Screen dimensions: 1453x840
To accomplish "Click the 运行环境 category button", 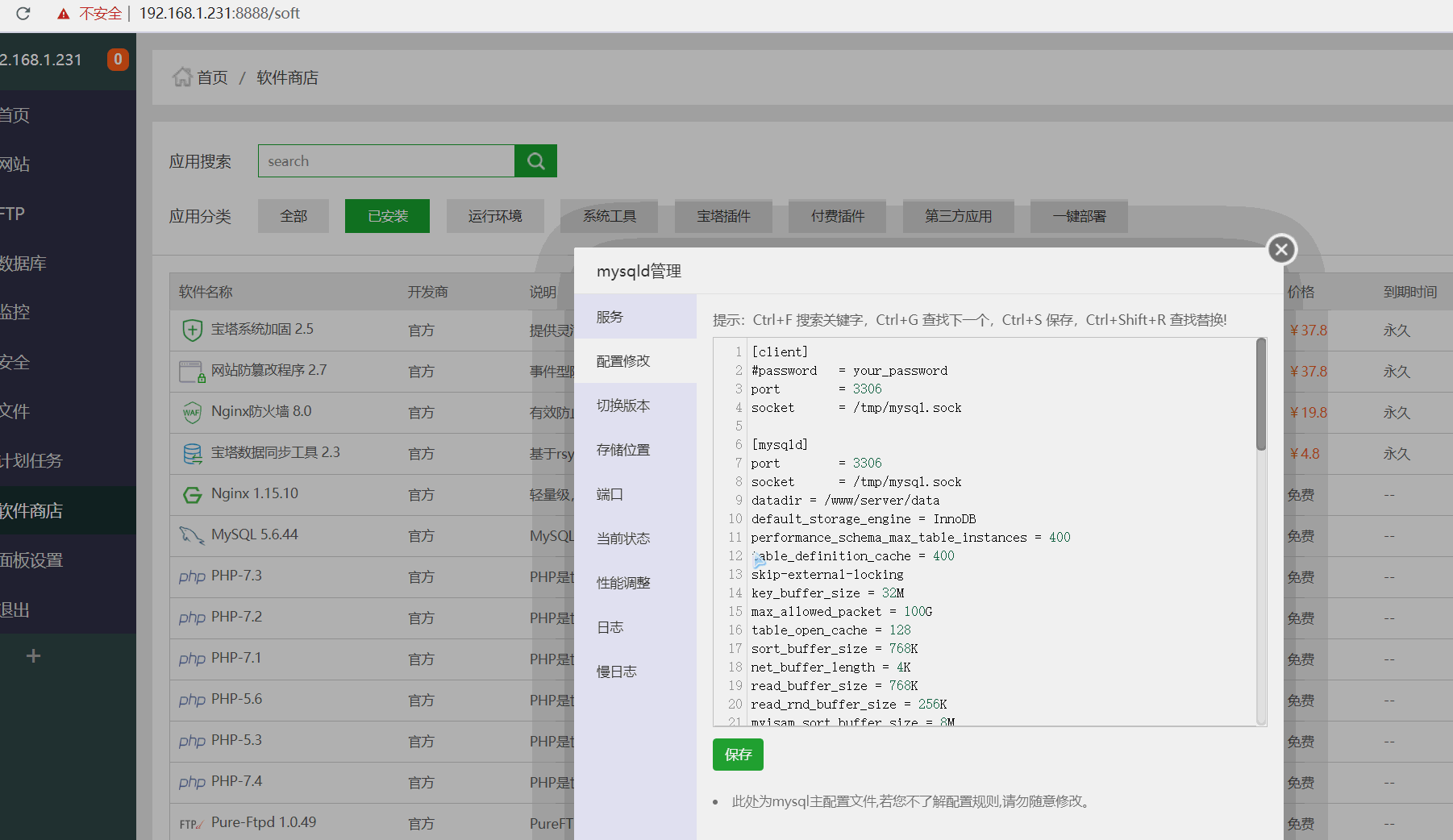I will click(x=495, y=216).
